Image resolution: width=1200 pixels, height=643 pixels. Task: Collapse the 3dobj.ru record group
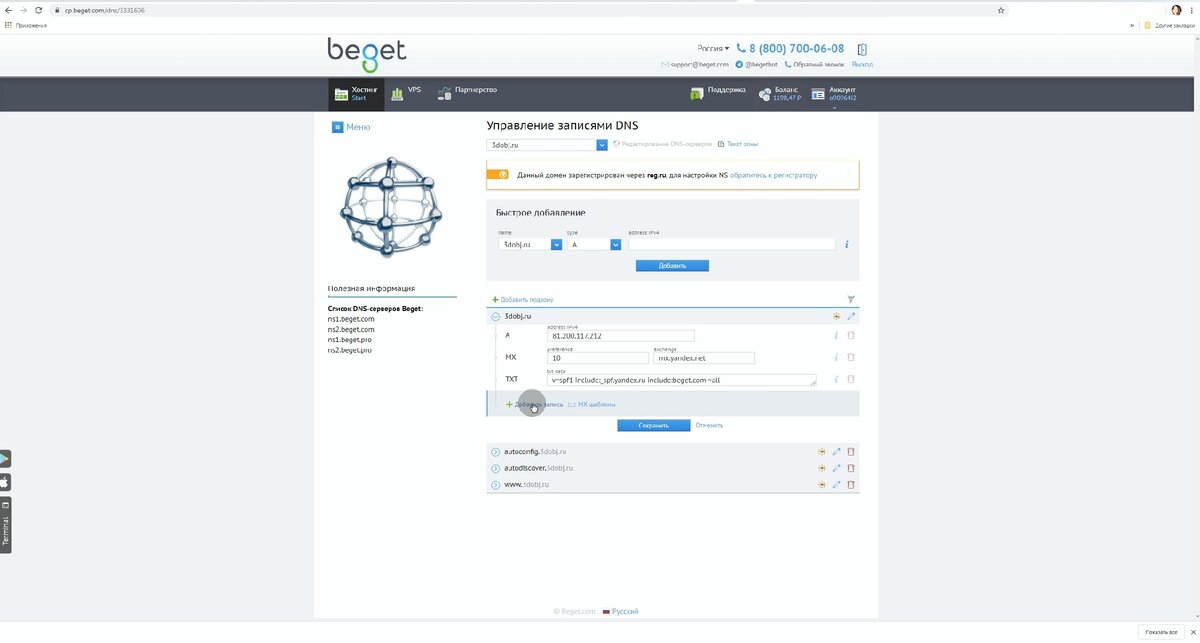tap(496, 316)
